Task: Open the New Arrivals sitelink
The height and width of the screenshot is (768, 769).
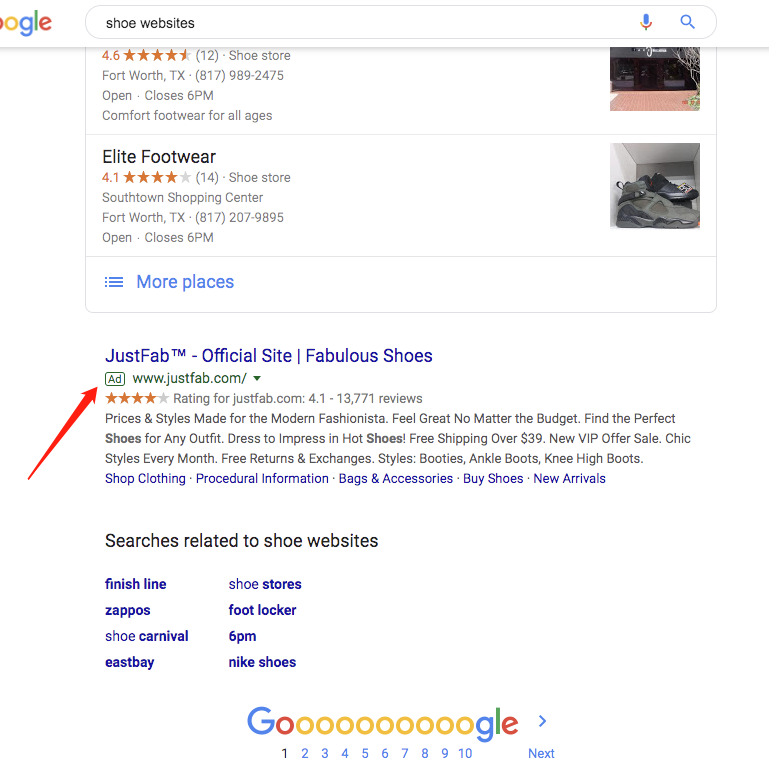Action: [x=569, y=479]
